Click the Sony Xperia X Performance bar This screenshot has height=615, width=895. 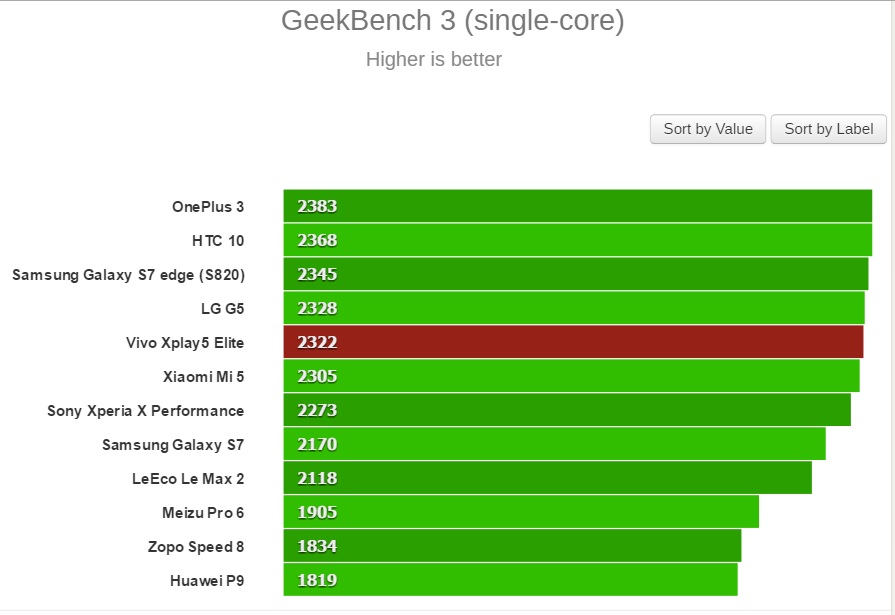[560, 411]
